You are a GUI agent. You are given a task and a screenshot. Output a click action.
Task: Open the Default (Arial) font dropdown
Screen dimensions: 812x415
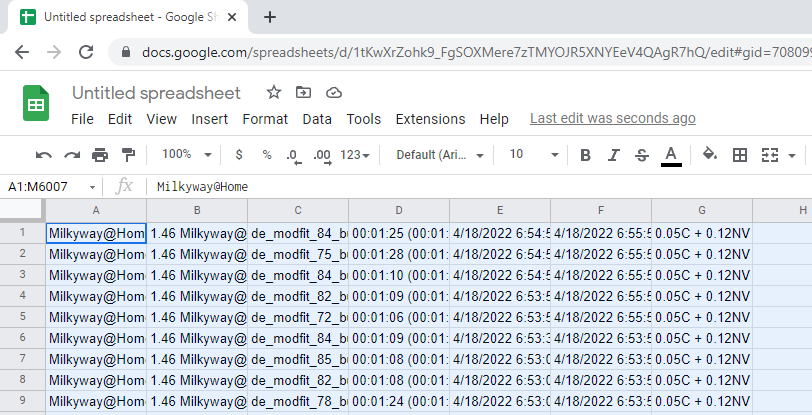point(440,155)
